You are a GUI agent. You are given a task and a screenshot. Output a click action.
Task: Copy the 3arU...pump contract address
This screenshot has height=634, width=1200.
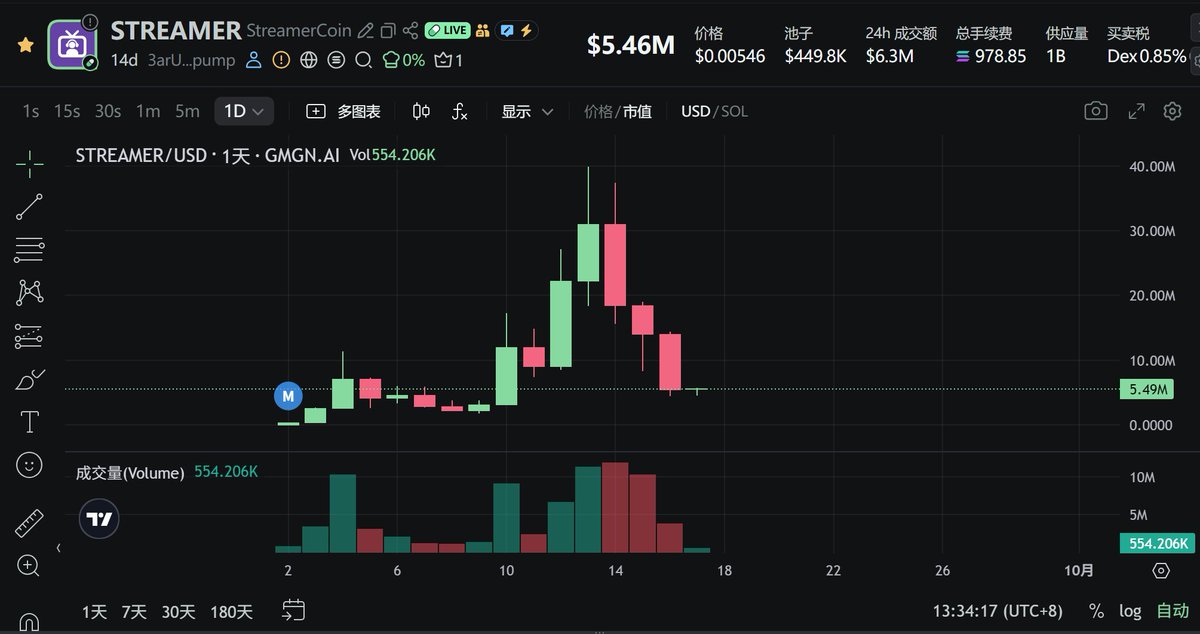tap(191, 60)
